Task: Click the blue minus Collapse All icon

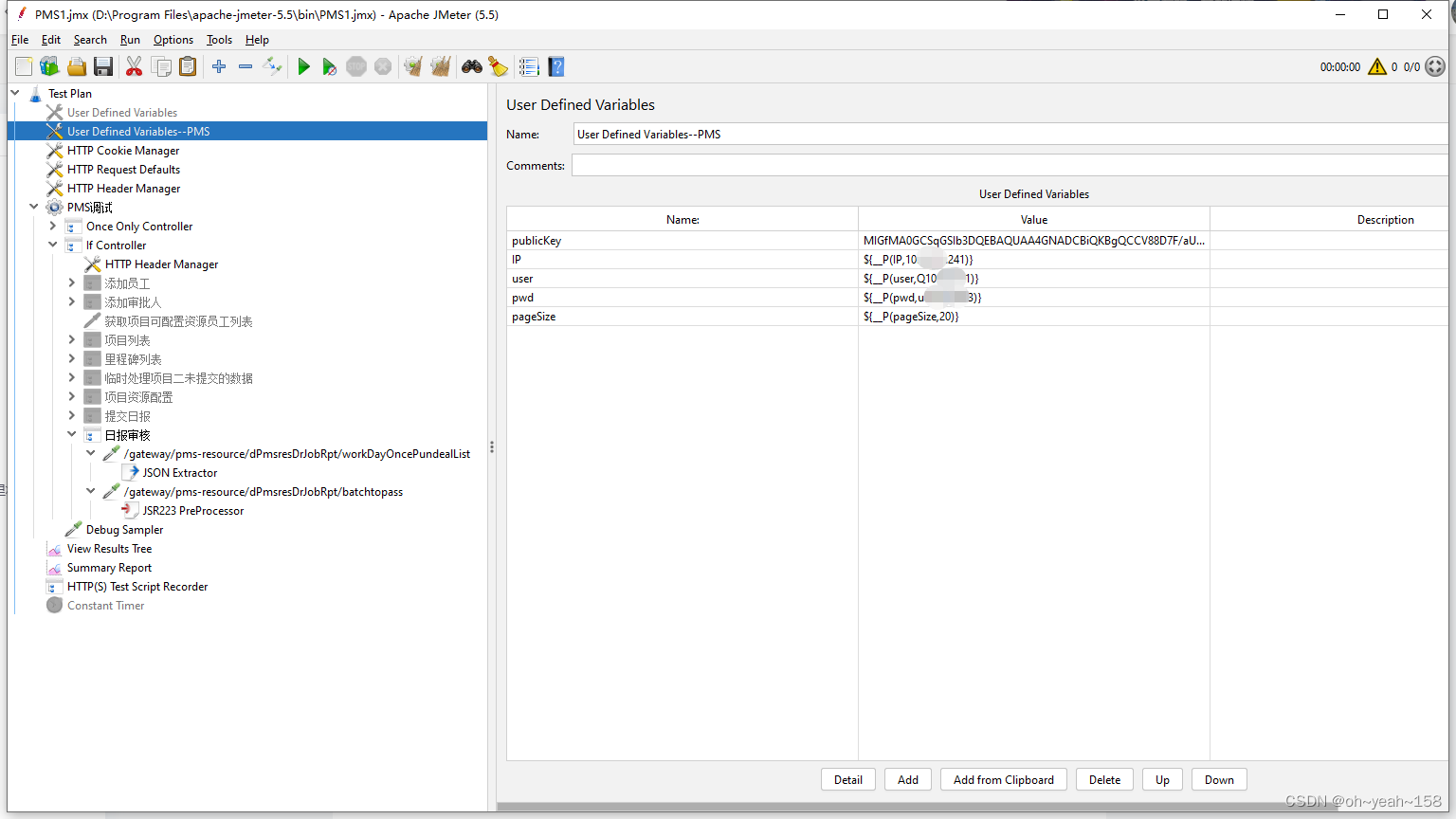Action: pyautogui.click(x=246, y=66)
